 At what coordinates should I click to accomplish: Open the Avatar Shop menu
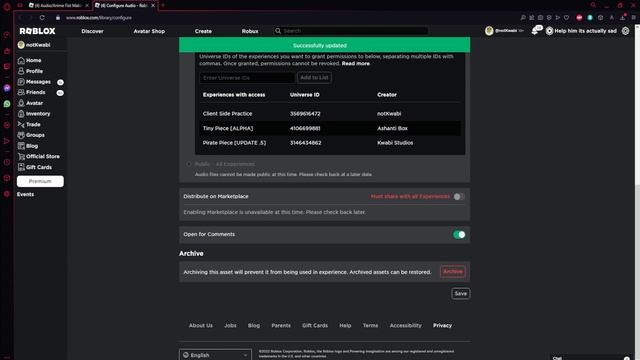coord(149,31)
